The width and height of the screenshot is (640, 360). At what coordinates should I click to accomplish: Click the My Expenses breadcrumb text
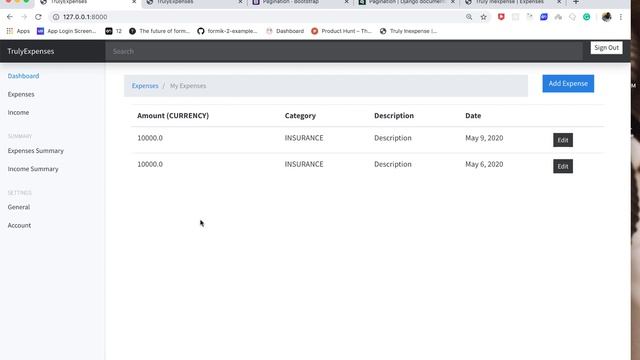click(x=188, y=86)
